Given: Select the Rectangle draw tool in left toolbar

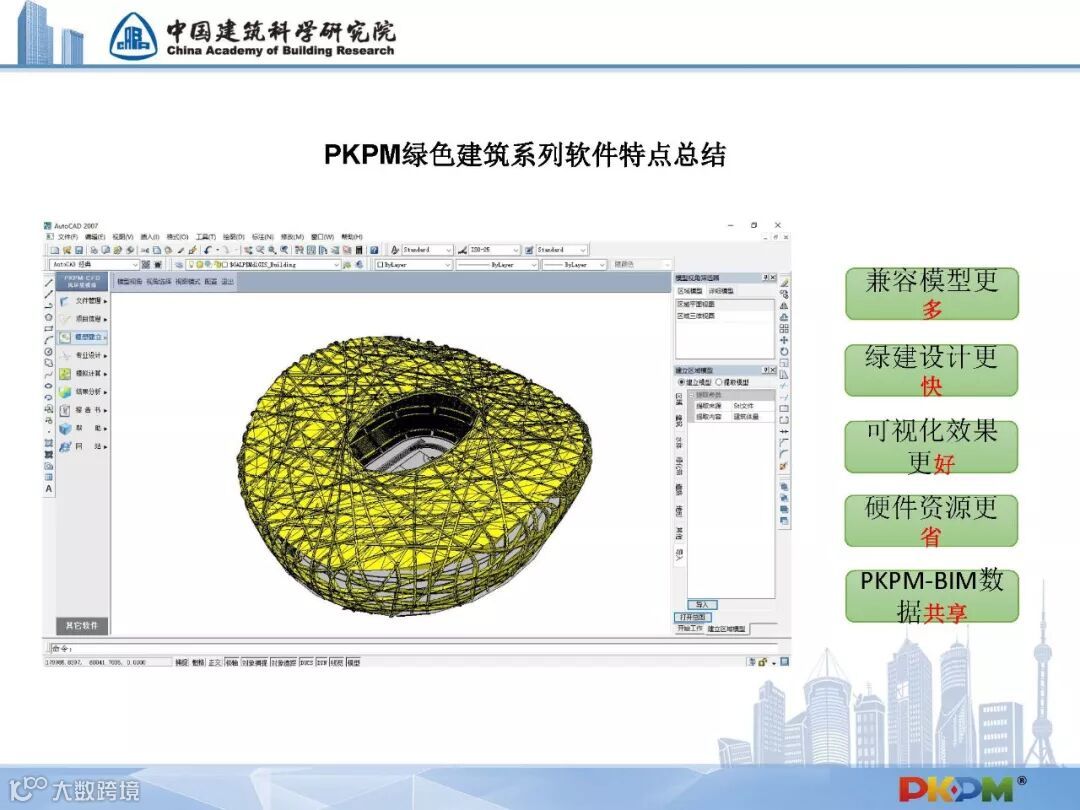Looking at the screenshot, I should click(48, 329).
